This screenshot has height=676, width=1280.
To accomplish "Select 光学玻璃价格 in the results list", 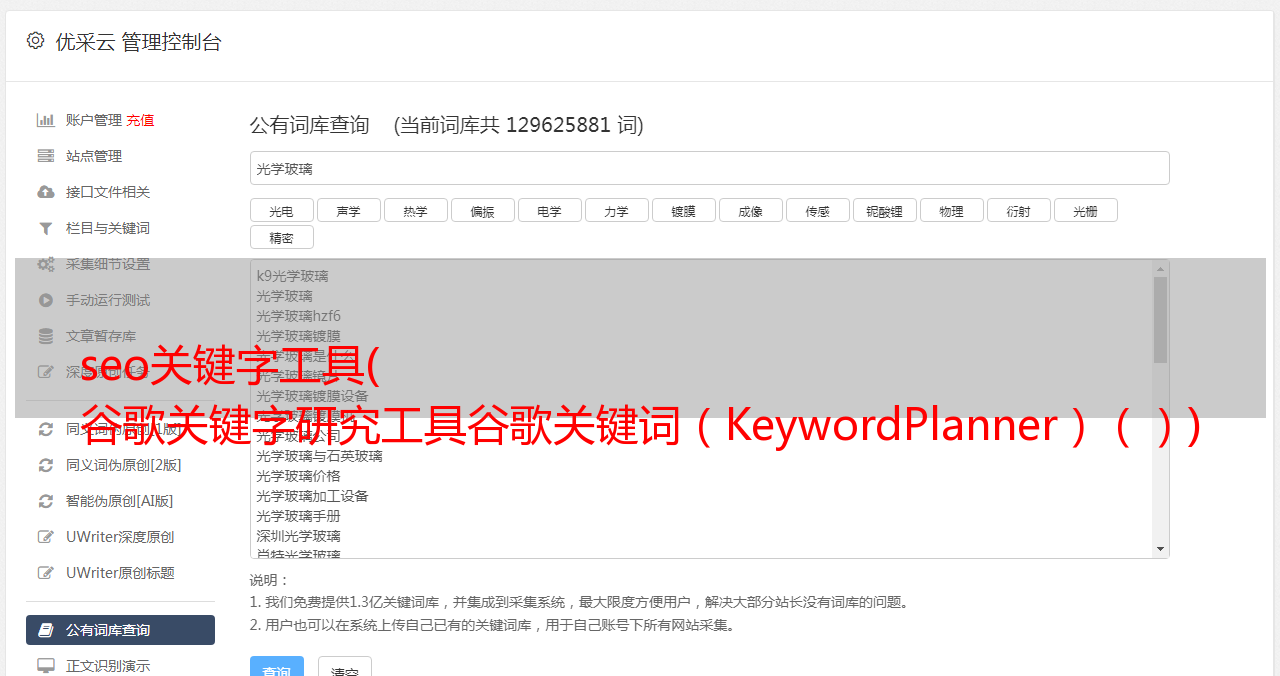I will click(298, 476).
